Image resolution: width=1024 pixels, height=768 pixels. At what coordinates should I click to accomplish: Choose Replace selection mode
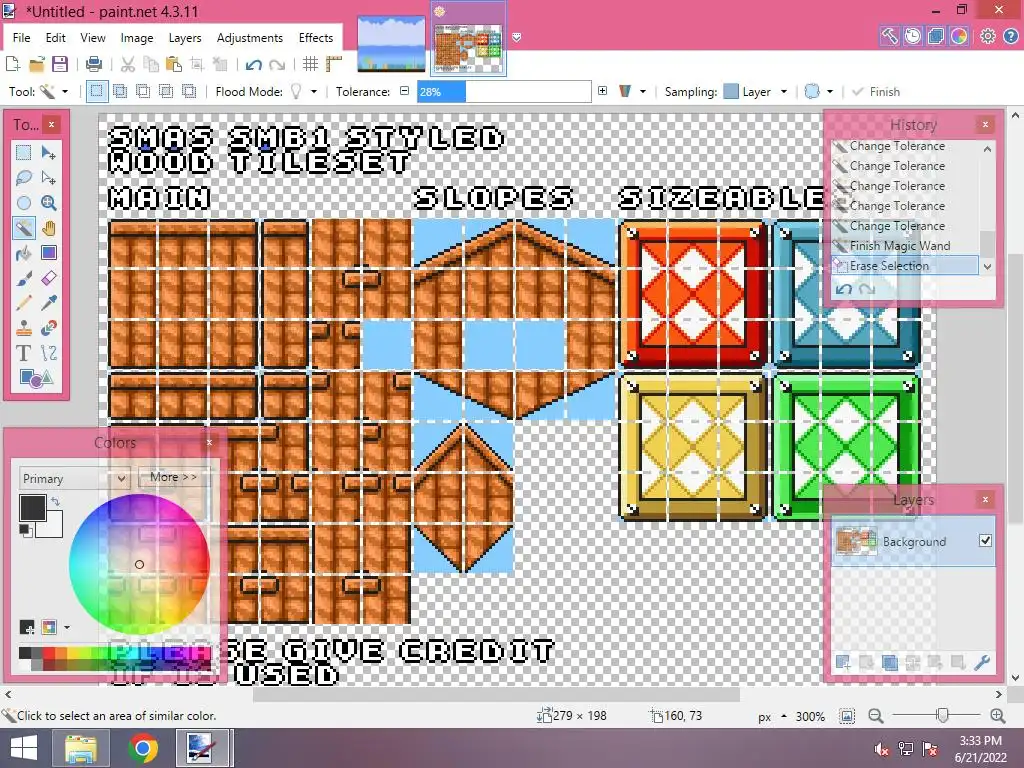tap(97, 91)
